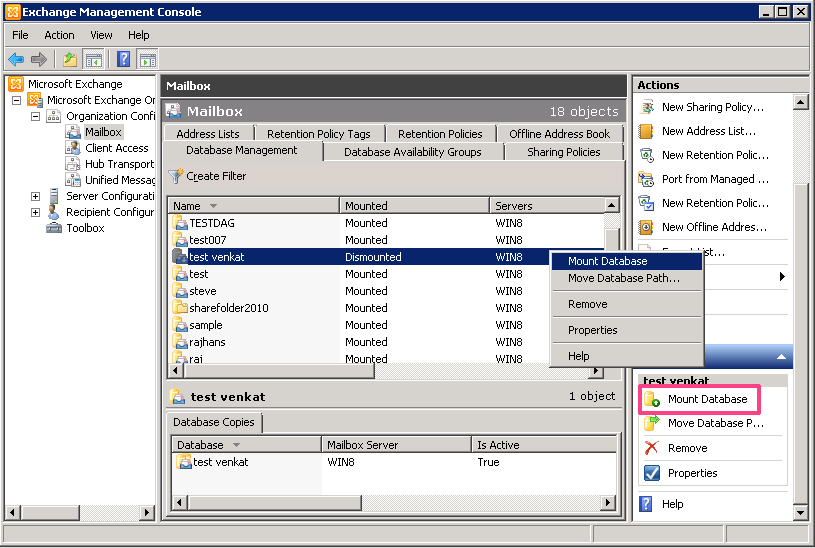This screenshot has width=815, height=548.
Task: Click the Create Filter funnel icon
Action: pyautogui.click(x=176, y=176)
